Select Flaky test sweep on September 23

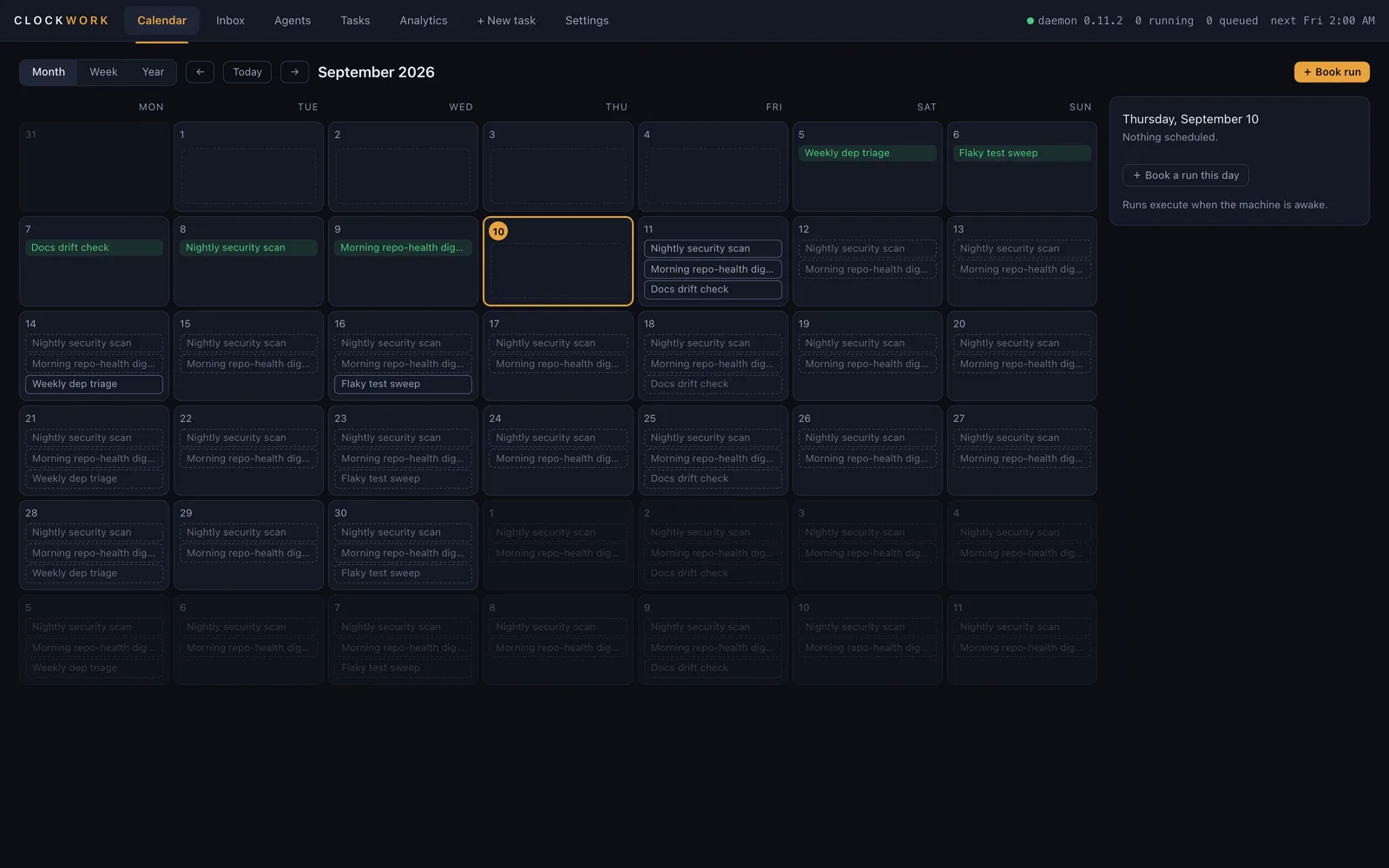pyautogui.click(x=403, y=478)
